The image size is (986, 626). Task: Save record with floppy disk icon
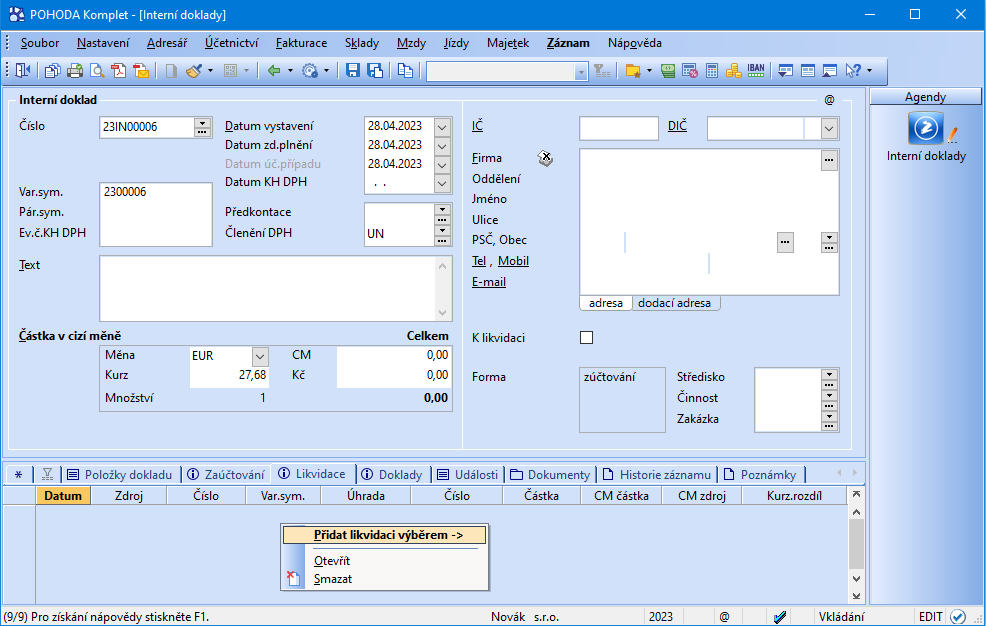tap(353, 70)
